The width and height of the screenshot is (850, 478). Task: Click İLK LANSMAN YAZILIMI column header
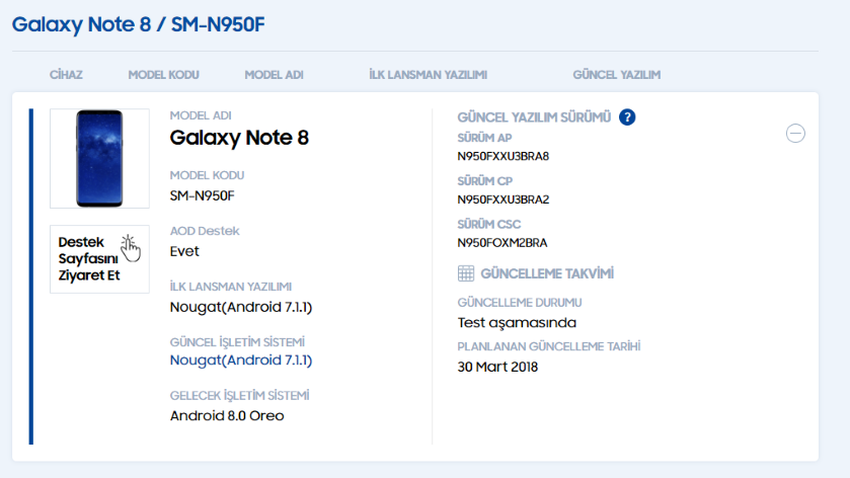(x=427, y=75)
